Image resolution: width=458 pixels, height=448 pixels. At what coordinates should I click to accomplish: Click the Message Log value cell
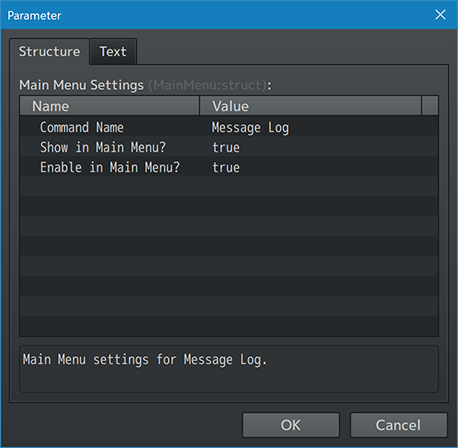pos(250,128)
